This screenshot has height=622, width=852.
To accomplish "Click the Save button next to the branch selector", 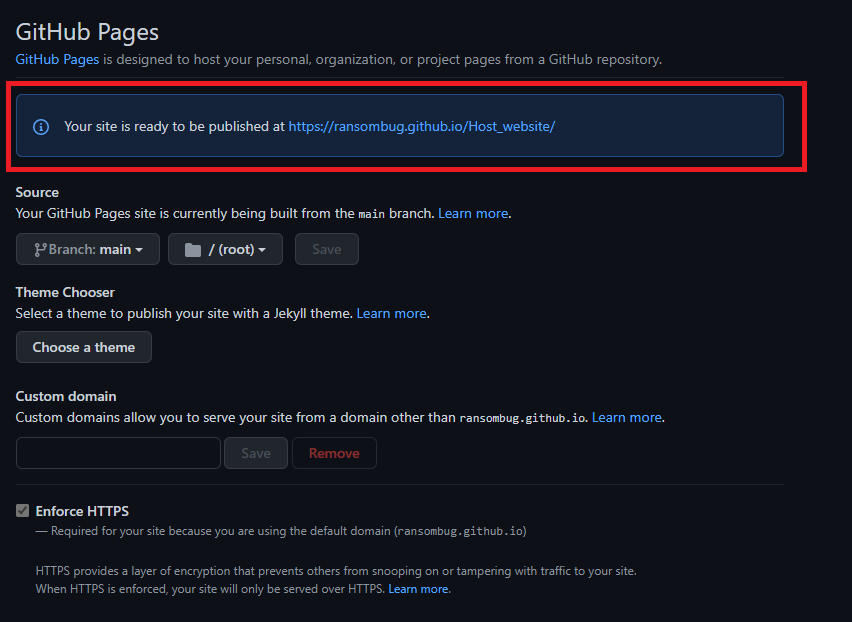I will point(326,249).
